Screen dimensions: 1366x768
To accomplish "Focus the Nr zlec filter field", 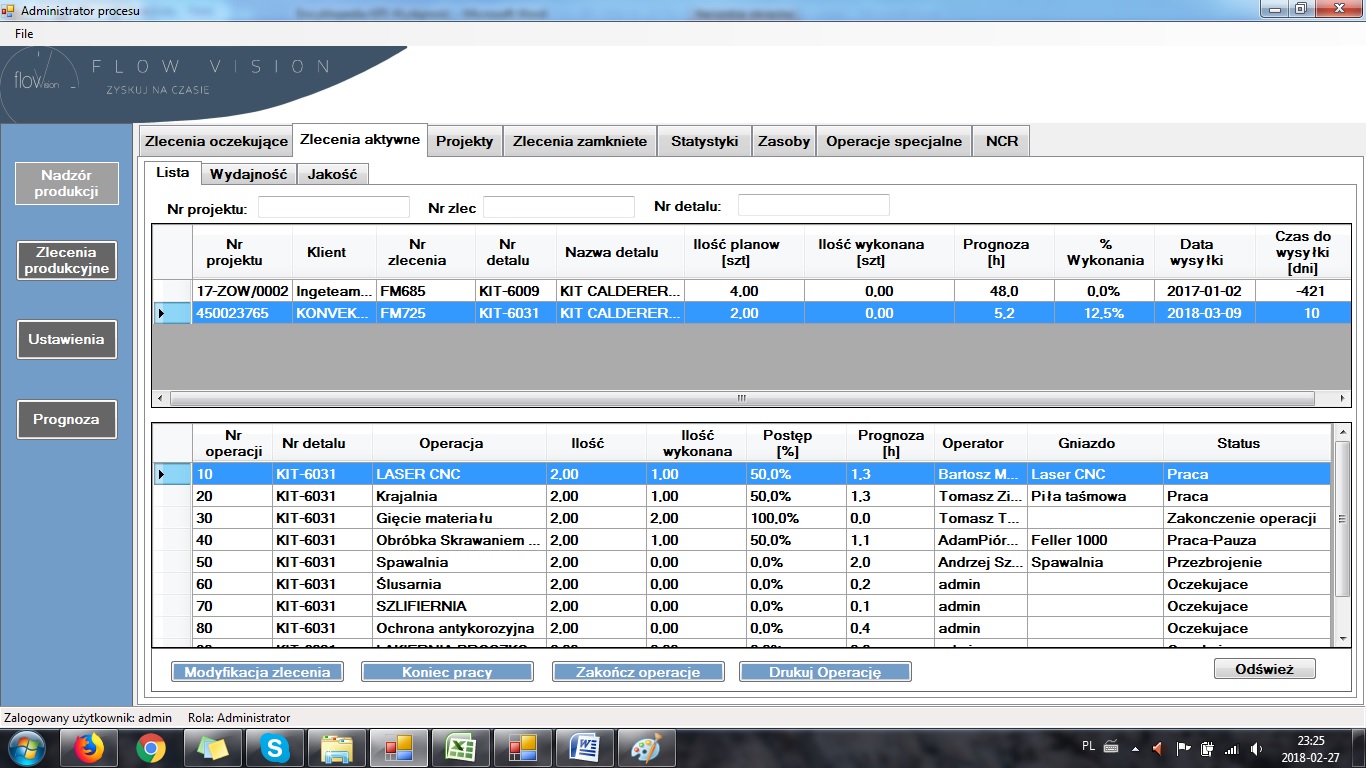I will pos(559,207).
